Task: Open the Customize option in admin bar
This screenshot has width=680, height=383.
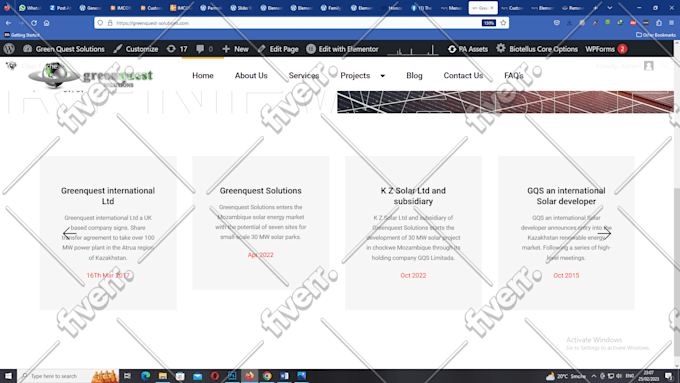Action: tap(136, 49)
